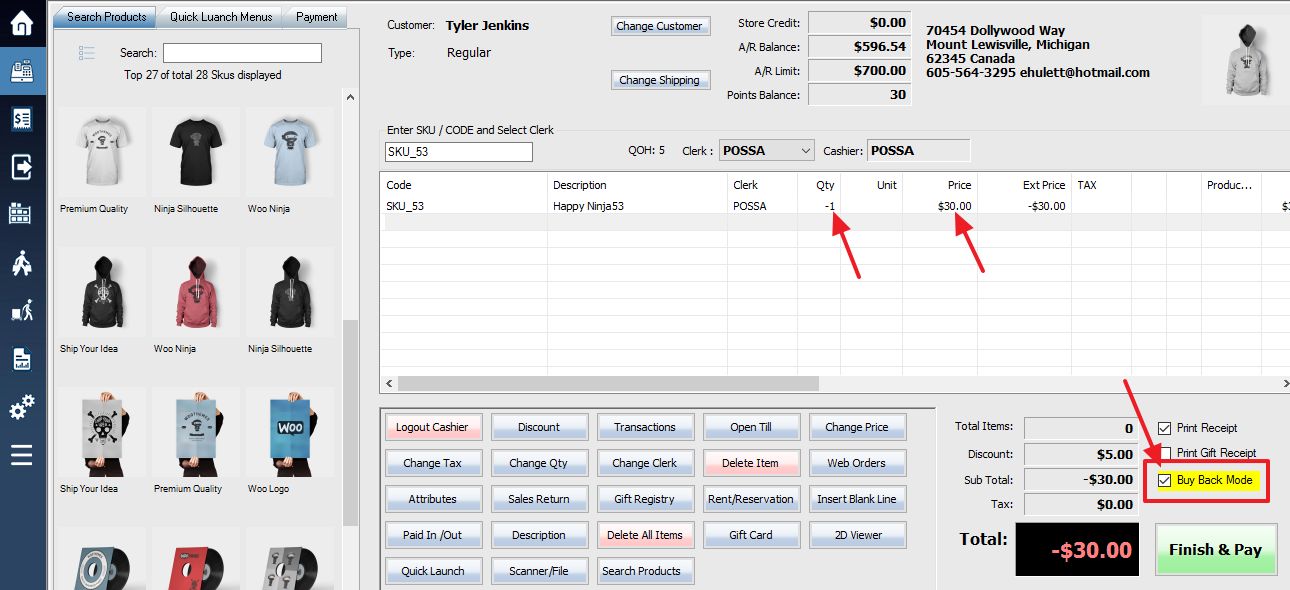Open the Web Orders button
Screen dimensions: 1290x590
click(857, 463)
